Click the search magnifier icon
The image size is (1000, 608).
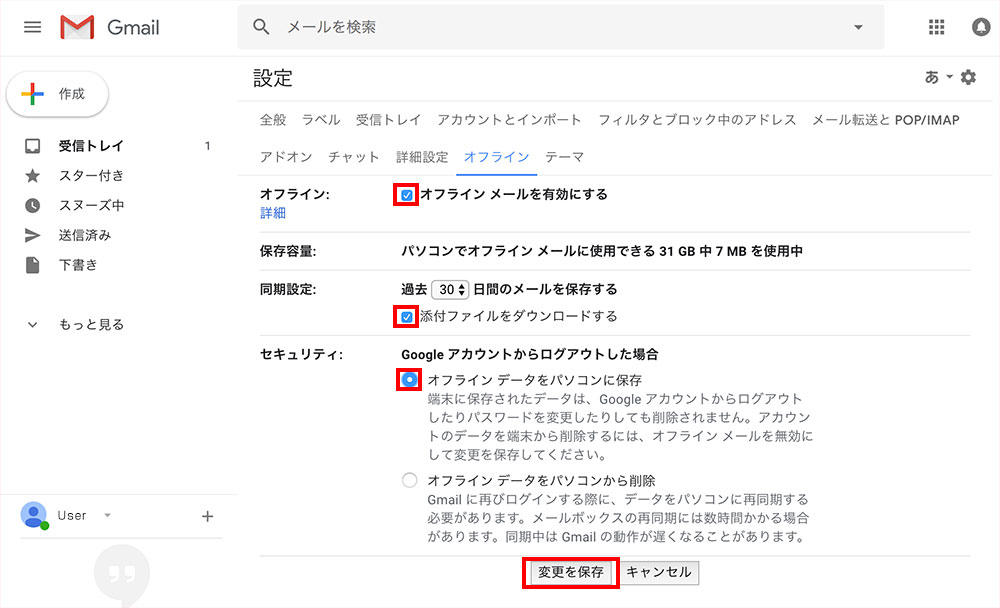pos(262,27)
